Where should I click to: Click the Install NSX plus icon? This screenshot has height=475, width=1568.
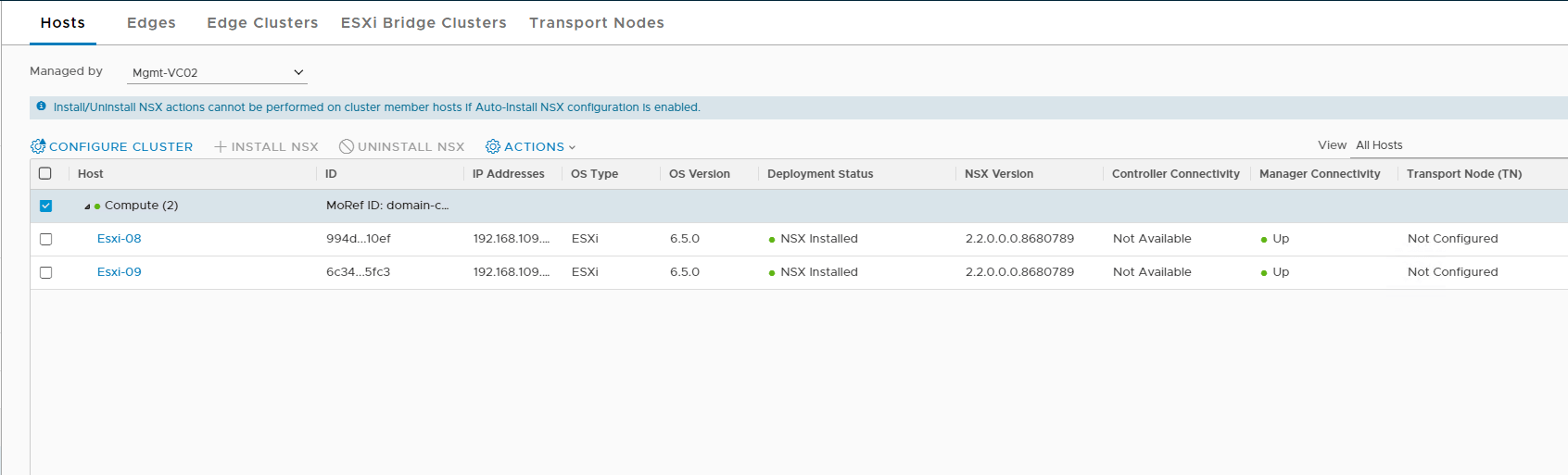(221, 146)
